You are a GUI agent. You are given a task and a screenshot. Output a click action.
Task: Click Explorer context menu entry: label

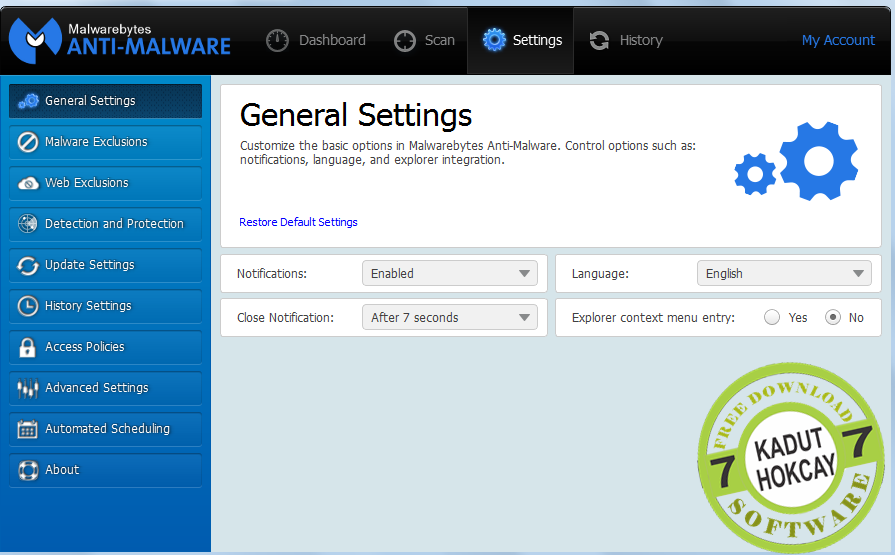[653, 318]
